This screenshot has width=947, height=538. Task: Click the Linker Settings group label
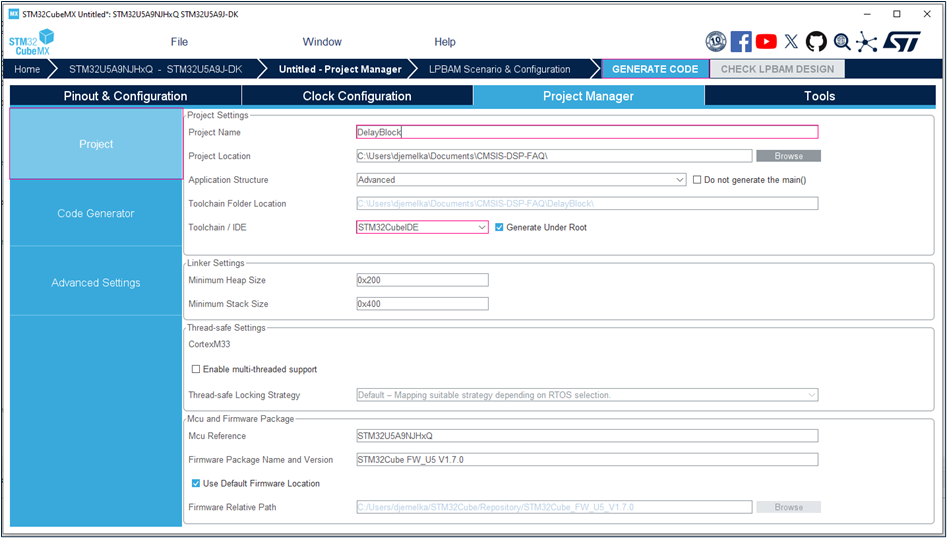tap(216, 263)
